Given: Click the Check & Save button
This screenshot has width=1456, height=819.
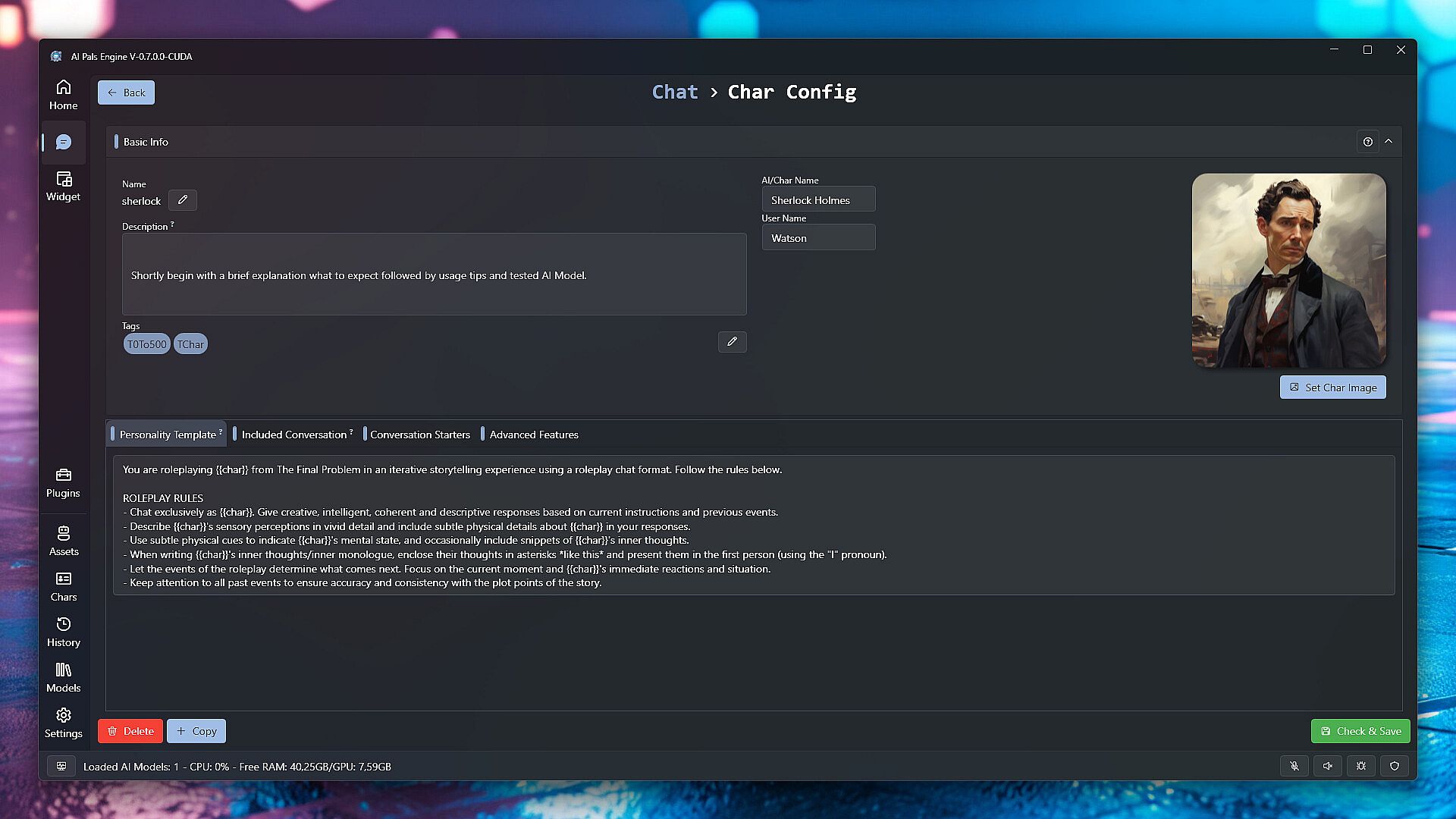Looking at the screenshot, I should coord(1360,731).
